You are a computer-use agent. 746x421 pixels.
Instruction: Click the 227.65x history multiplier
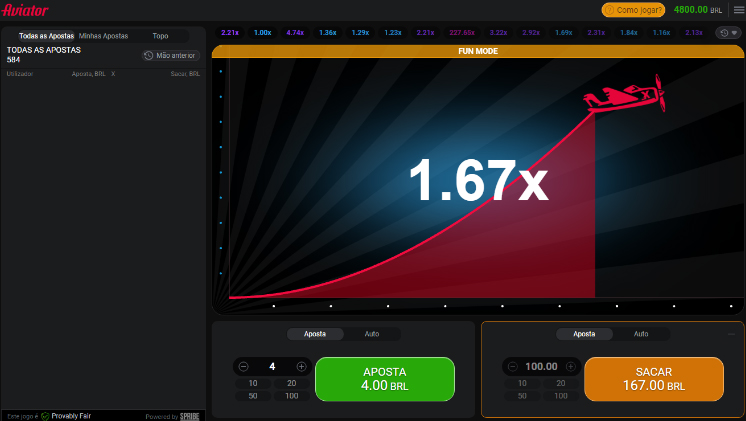[x=462, y=33]
